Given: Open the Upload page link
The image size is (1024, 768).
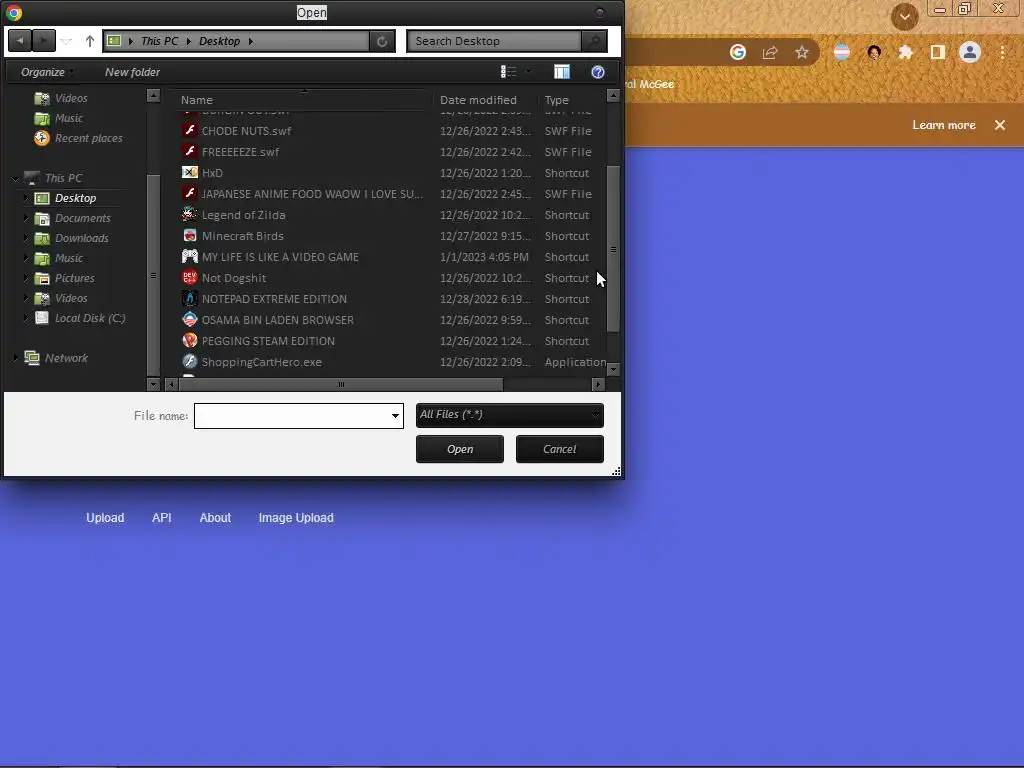Looking at the screenshot, I should [105, 518].
